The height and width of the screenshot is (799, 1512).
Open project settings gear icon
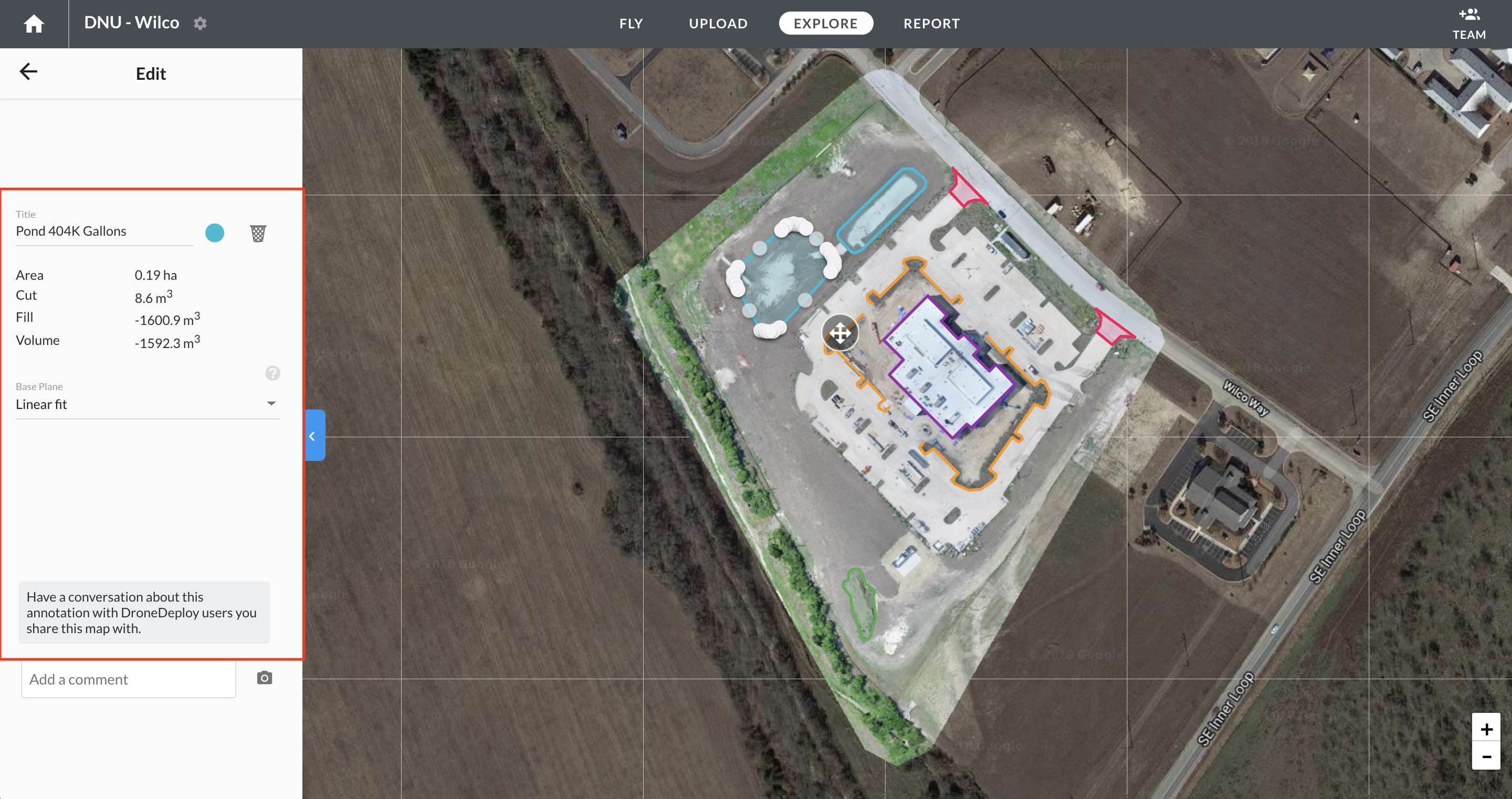(200, 24)
